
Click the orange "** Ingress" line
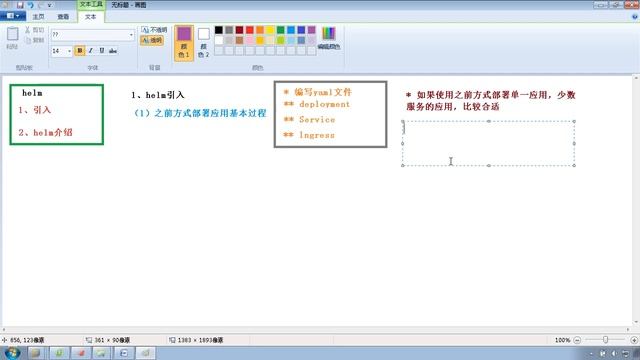point(309,135)
